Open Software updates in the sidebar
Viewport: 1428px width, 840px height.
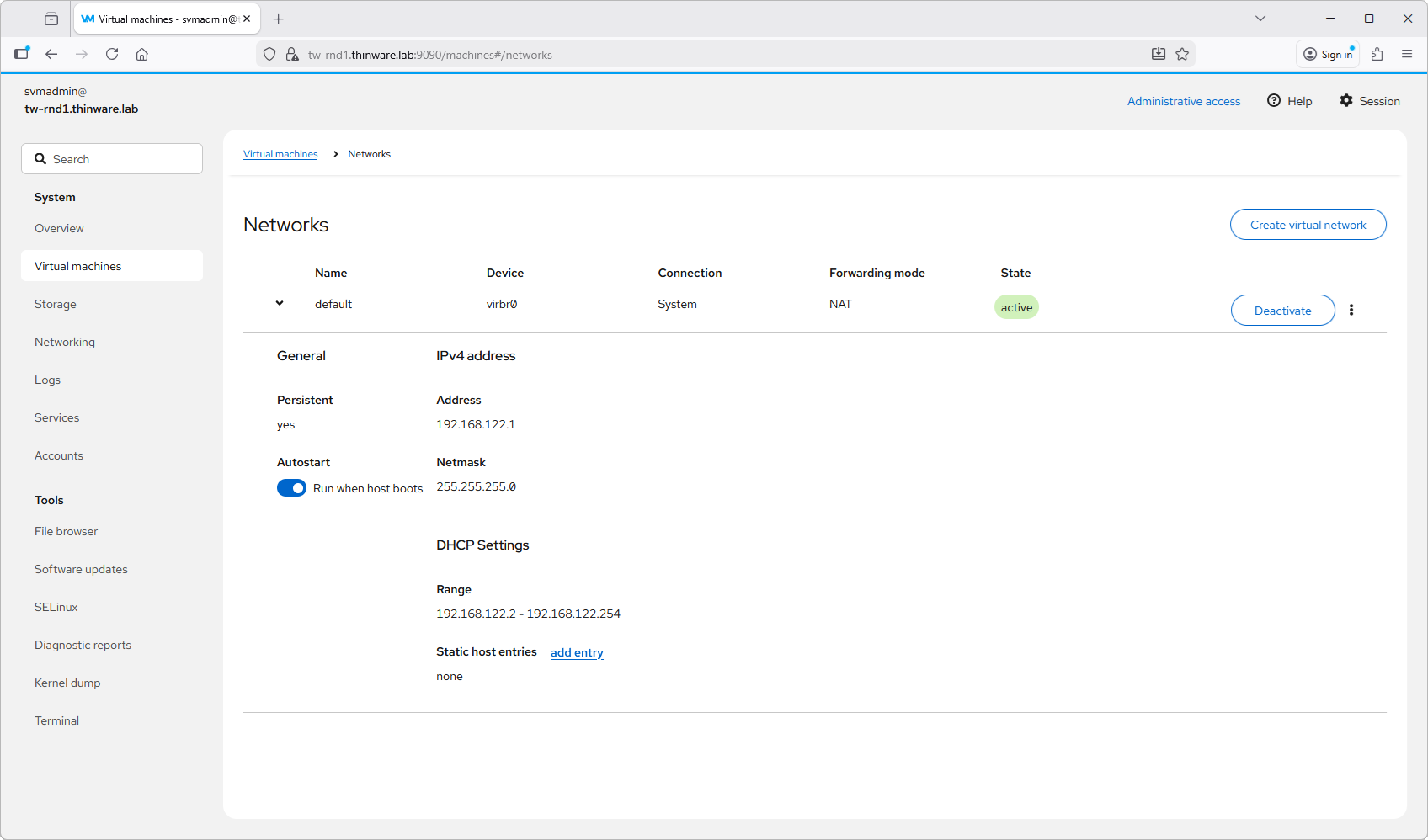(x=112, y=569)
